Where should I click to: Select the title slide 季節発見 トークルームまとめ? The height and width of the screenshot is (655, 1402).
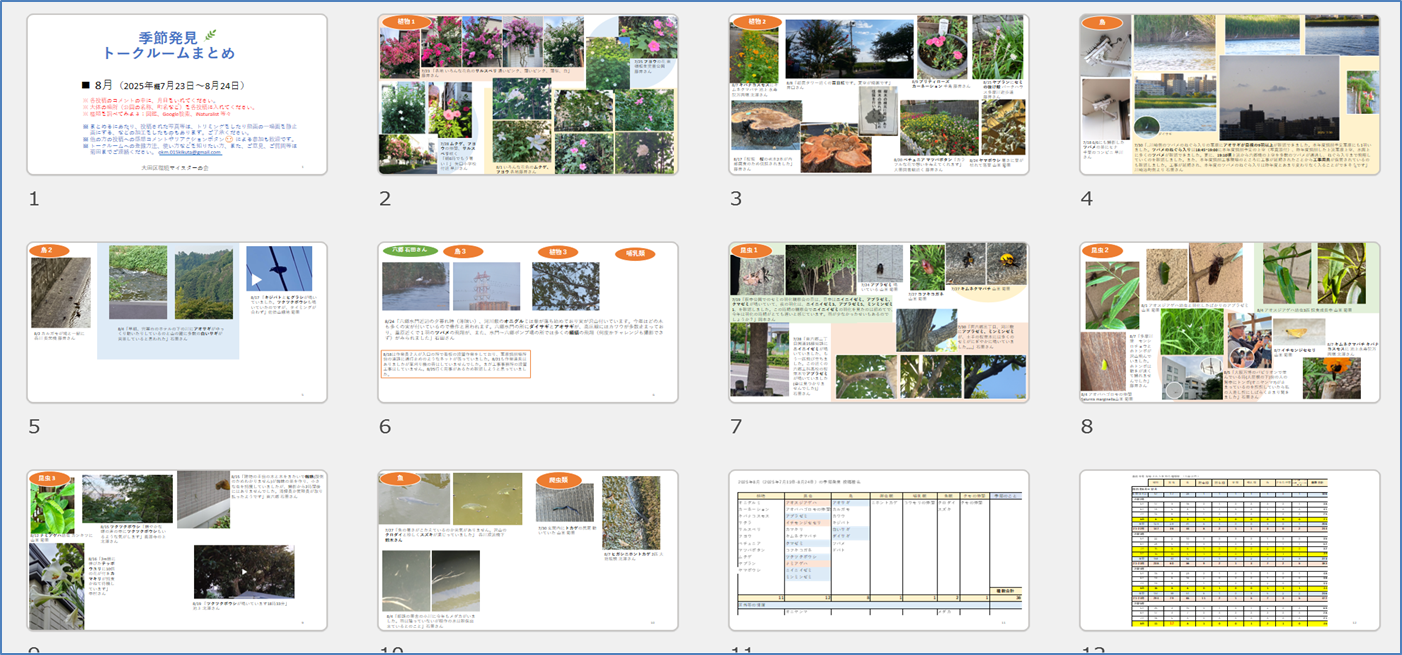[176, 95]
